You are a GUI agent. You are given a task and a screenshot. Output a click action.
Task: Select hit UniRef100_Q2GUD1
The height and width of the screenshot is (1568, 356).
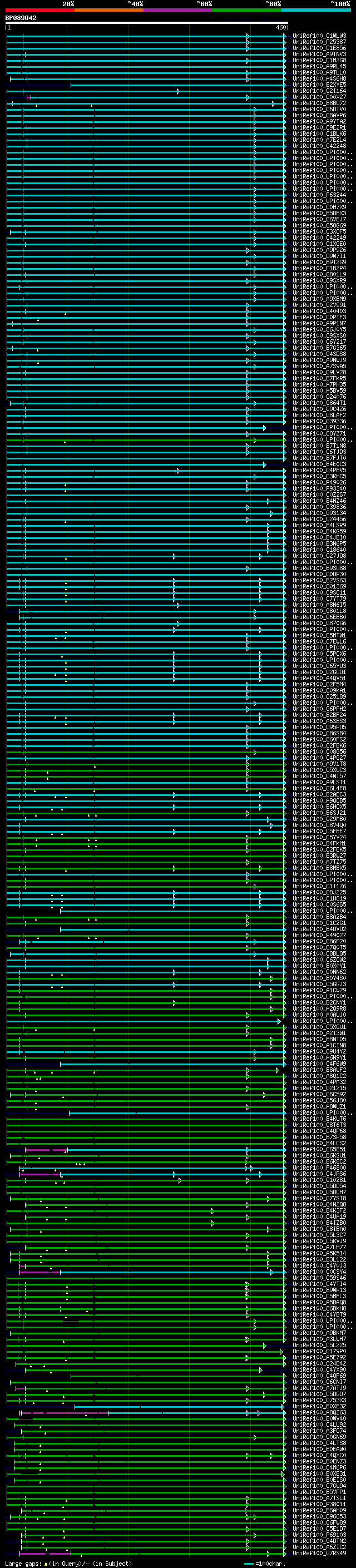coord(319,672)
